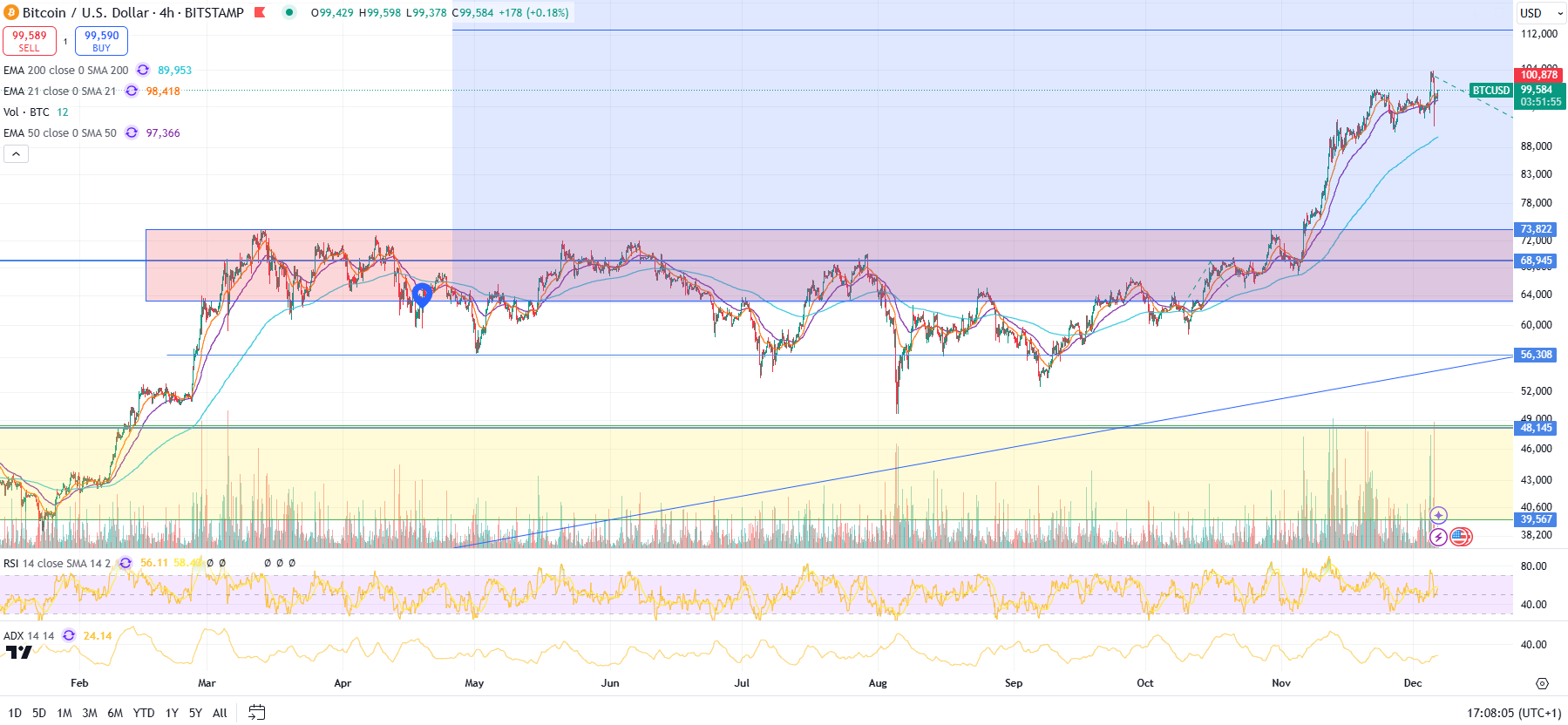Collapse the indicator legend with chevron
Viewport: 1568px width, 725px height.
pos(16,154)
